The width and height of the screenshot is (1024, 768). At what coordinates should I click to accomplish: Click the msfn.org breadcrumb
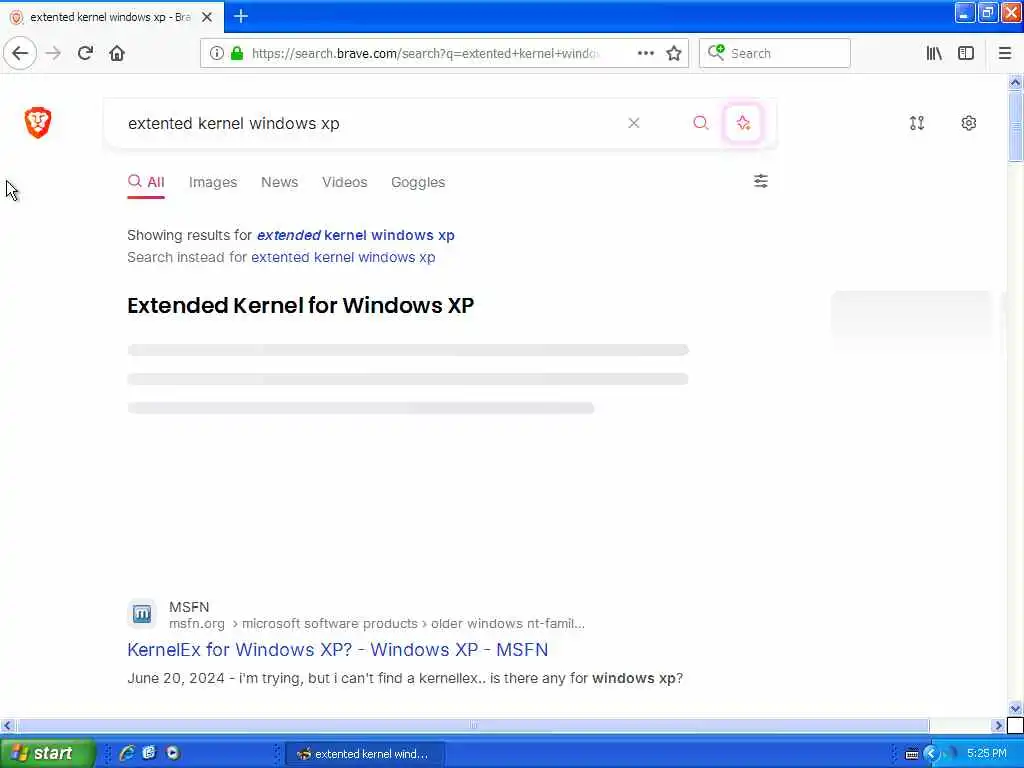point(197,624)
